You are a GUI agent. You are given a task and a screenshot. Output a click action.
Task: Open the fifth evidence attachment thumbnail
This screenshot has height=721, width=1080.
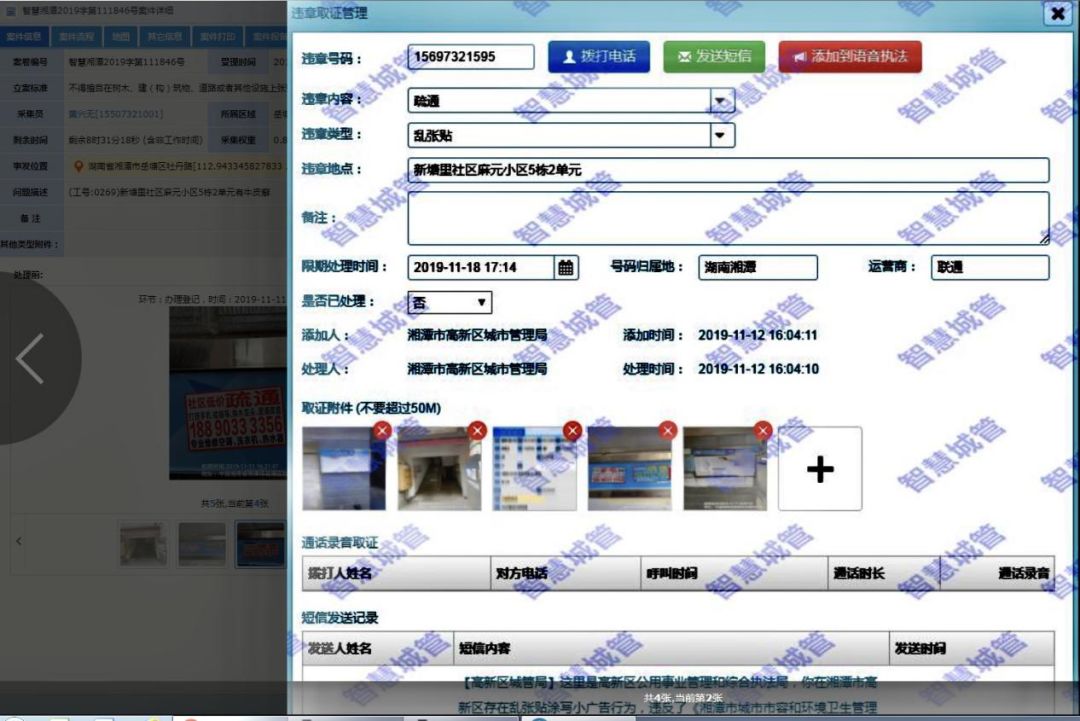click(724, 469)
